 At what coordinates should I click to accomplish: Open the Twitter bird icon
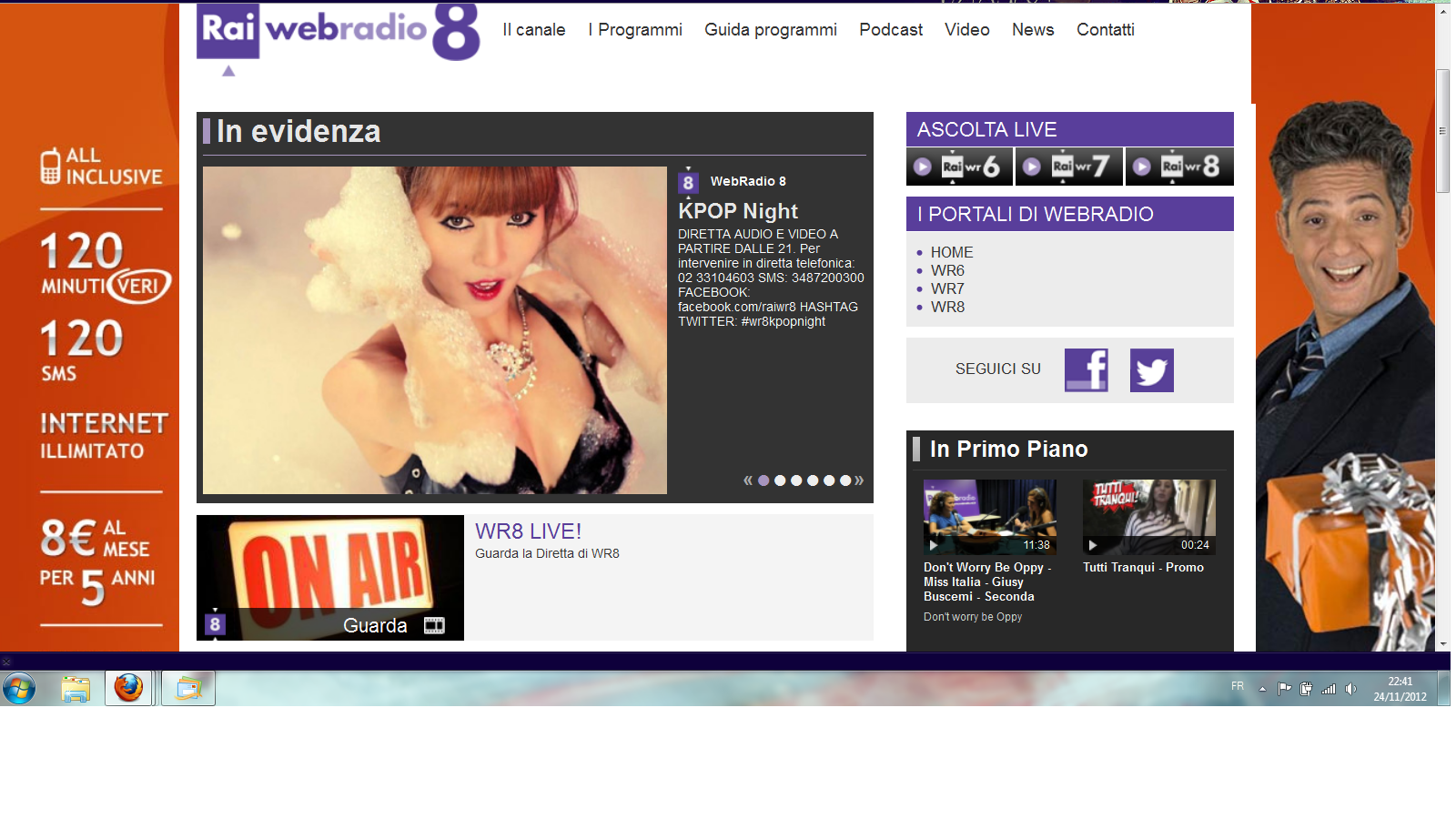click(1151, 370)
